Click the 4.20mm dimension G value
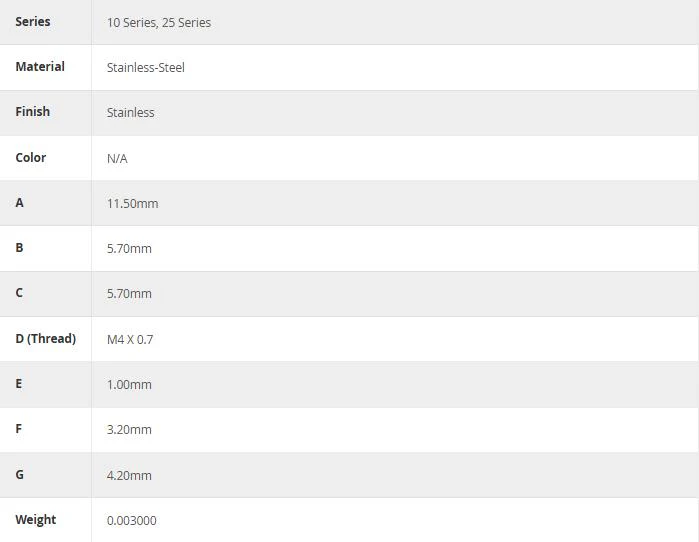 coord(129,476)
